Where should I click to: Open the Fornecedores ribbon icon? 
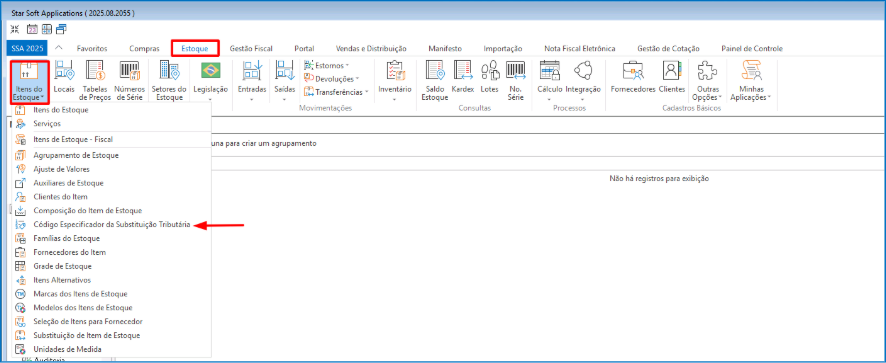[x=633, y=77]
